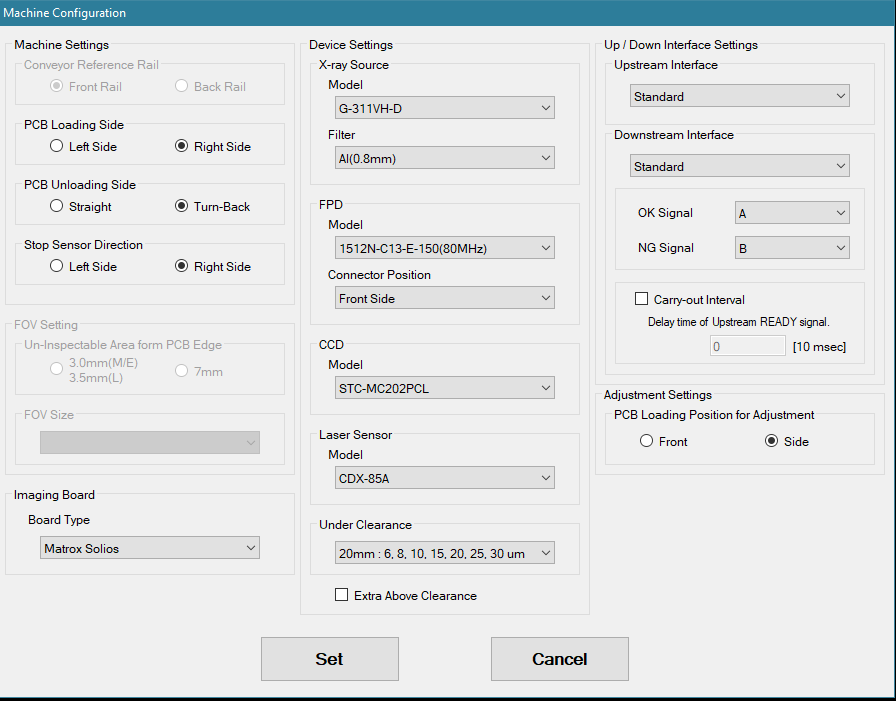Click 'Delay time of Upstream READY signal.' text
Viewport: 896px width, 701px height.
click(x=738, y=322)
